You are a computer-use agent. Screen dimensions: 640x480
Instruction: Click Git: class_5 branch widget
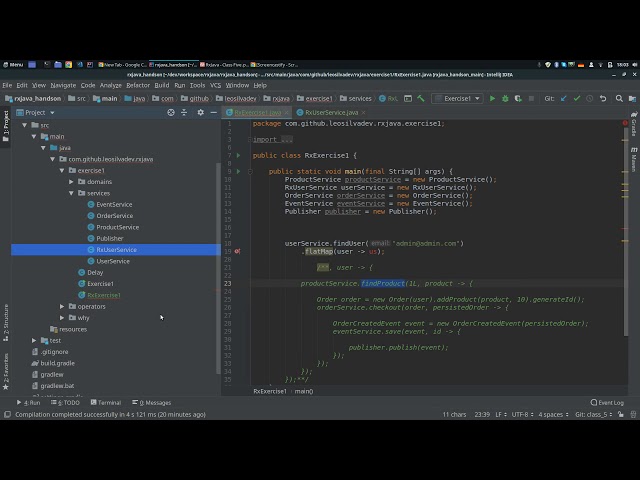tap(594, 414)
